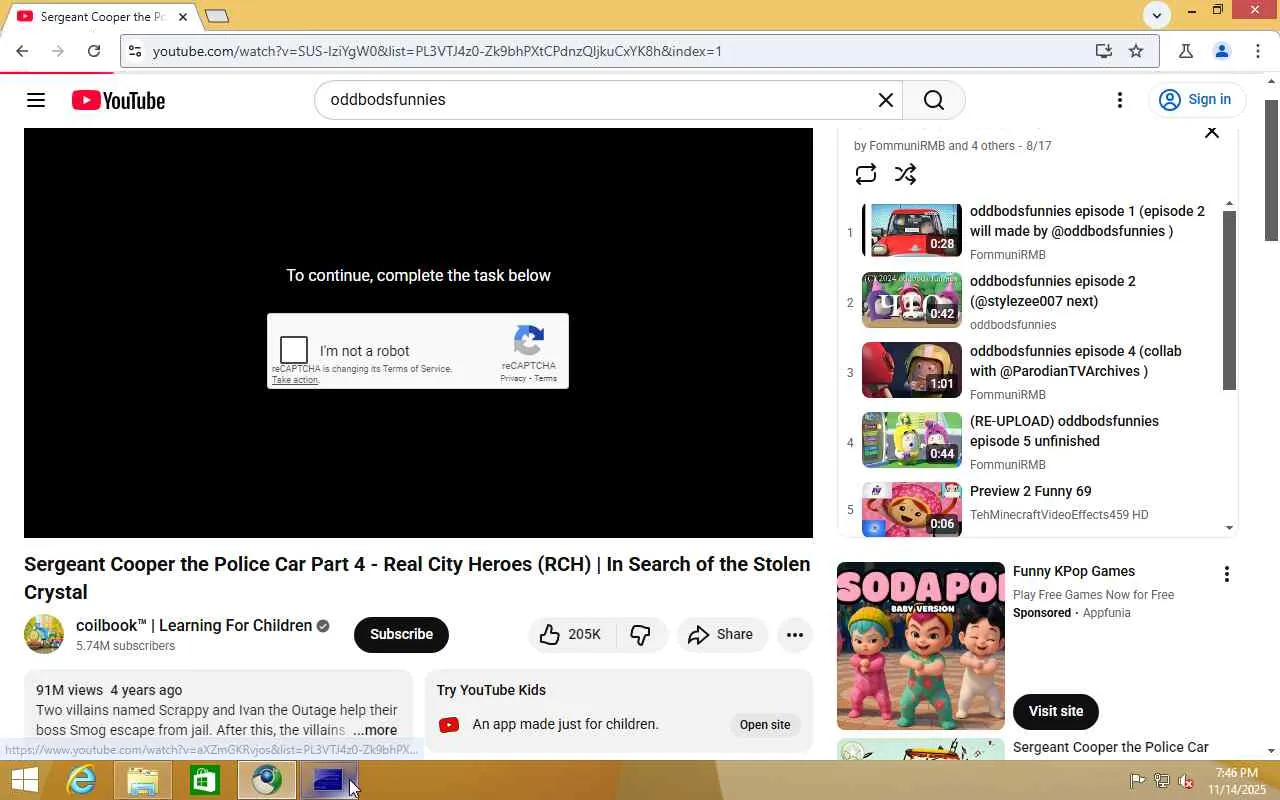Open (RE-UPLOAD) oddbodsfunnies episode 5 title
Viewport: 1280px width, 800px height.
(x=1064, y=431)
